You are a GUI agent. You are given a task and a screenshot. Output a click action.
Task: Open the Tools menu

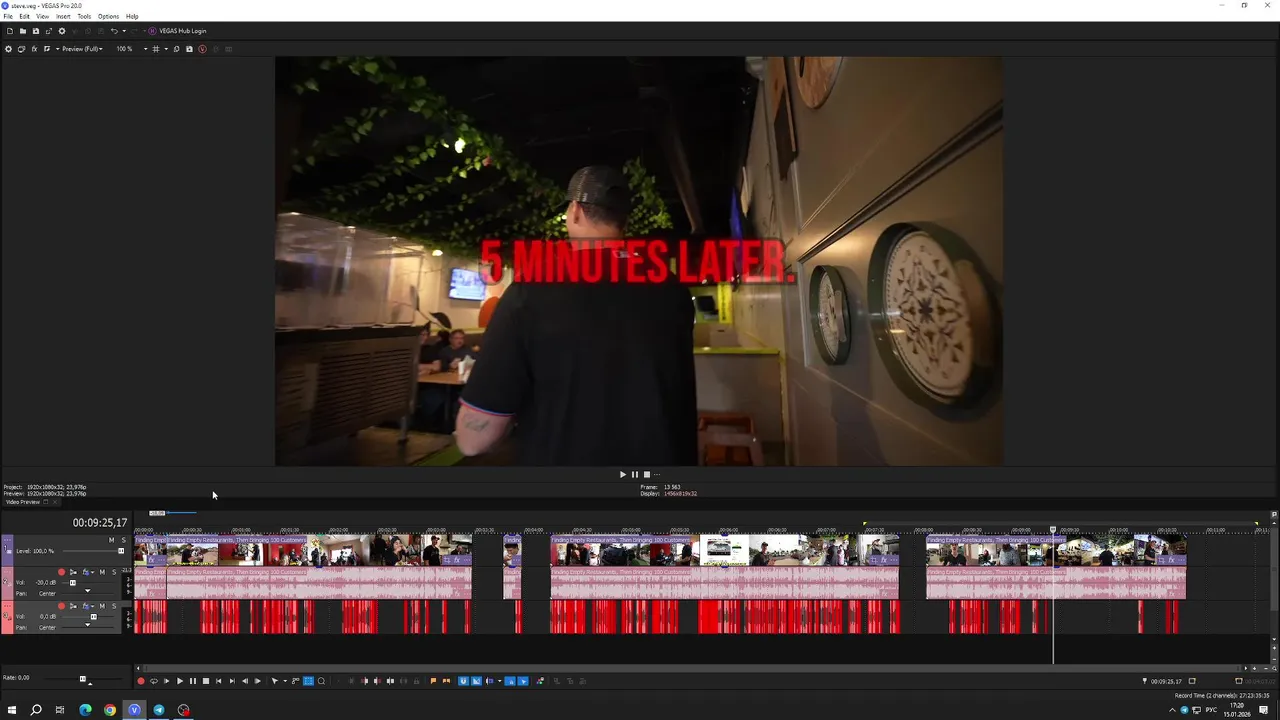pos(84,16)
